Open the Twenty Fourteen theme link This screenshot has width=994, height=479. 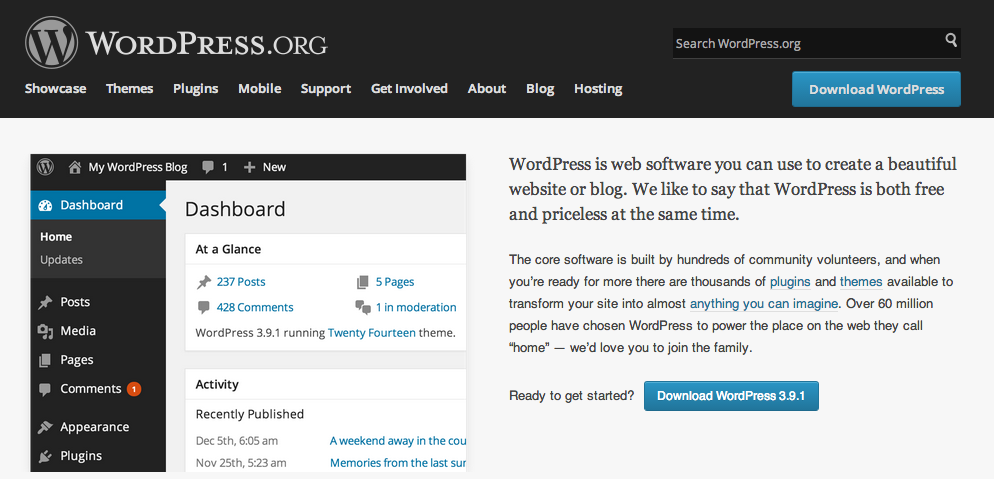tap(371, 333)
